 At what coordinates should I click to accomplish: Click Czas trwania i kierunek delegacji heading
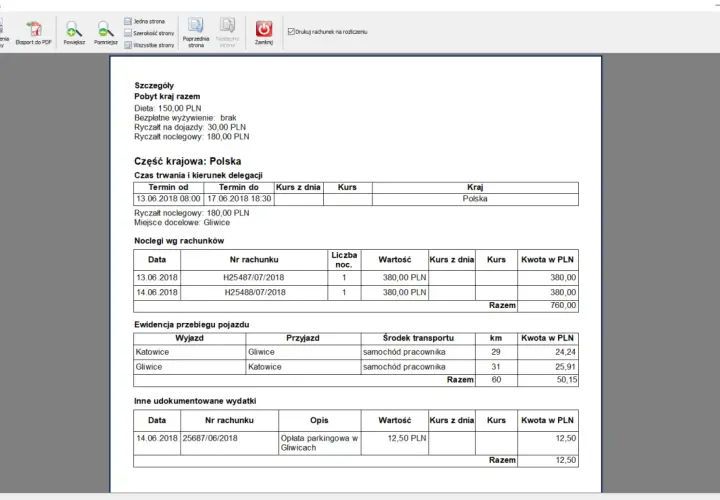click(198, 175)
